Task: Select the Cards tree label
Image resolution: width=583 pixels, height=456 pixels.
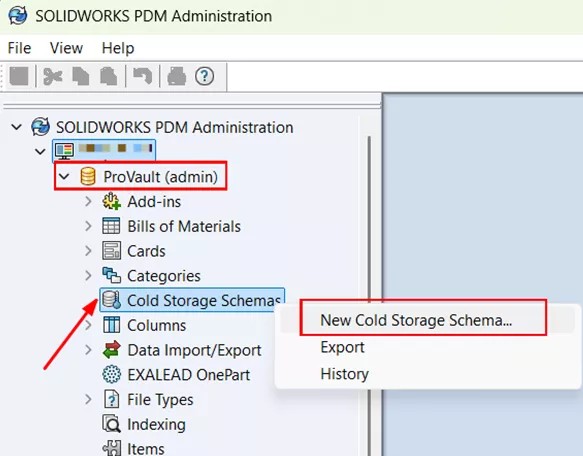Action: [146, 251]
